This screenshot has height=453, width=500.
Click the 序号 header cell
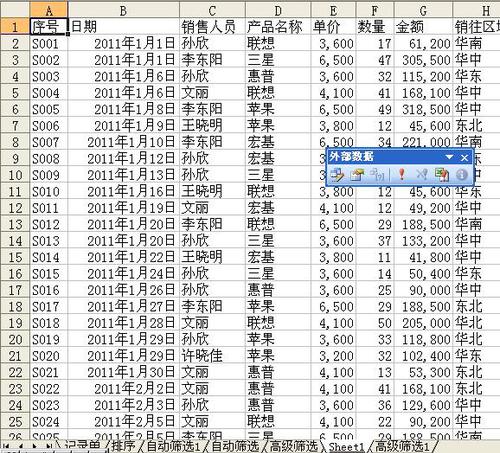pyautogui.click(x=49, y=27)
